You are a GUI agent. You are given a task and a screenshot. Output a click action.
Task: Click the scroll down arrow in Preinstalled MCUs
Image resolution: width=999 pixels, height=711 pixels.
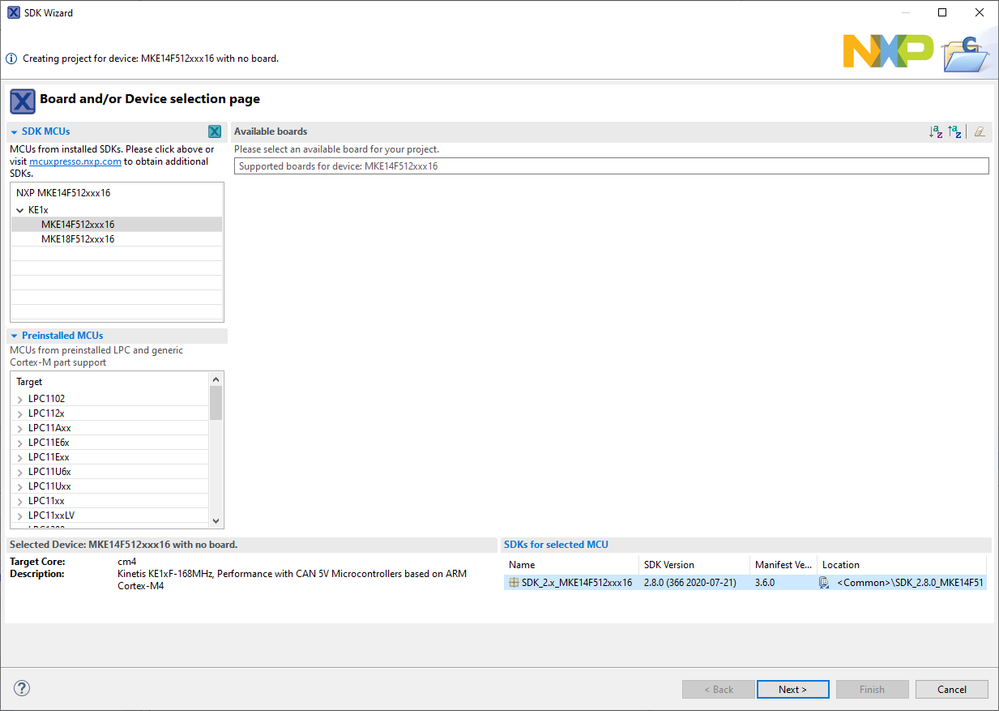click(x=216, y=521)
